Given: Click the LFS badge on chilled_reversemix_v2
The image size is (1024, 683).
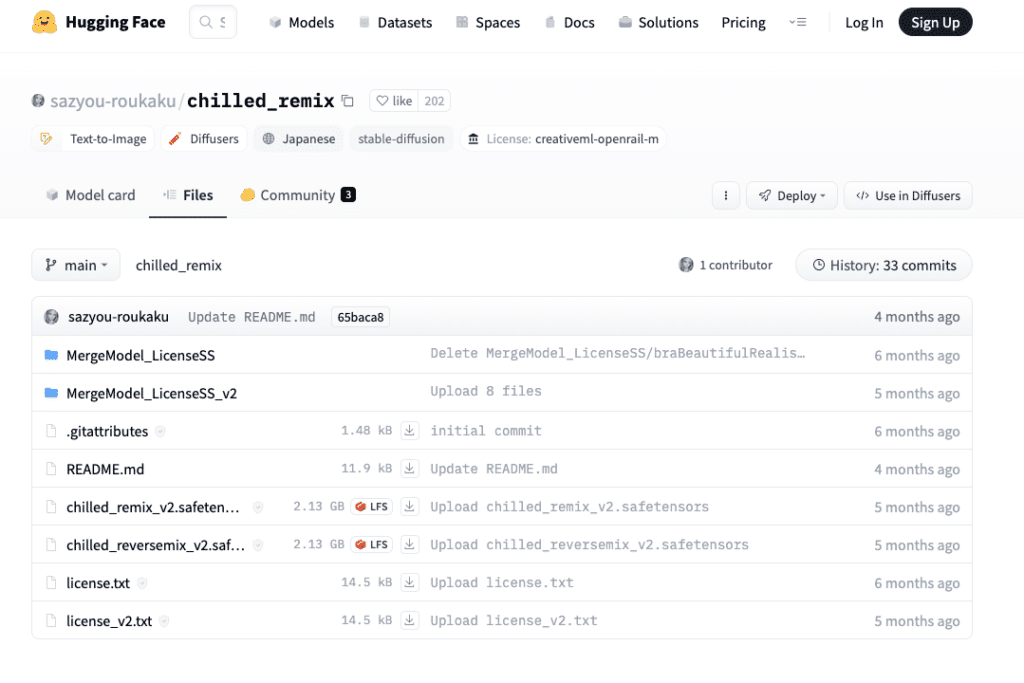Looking at the screenshot, I should [x=371, y=545].
